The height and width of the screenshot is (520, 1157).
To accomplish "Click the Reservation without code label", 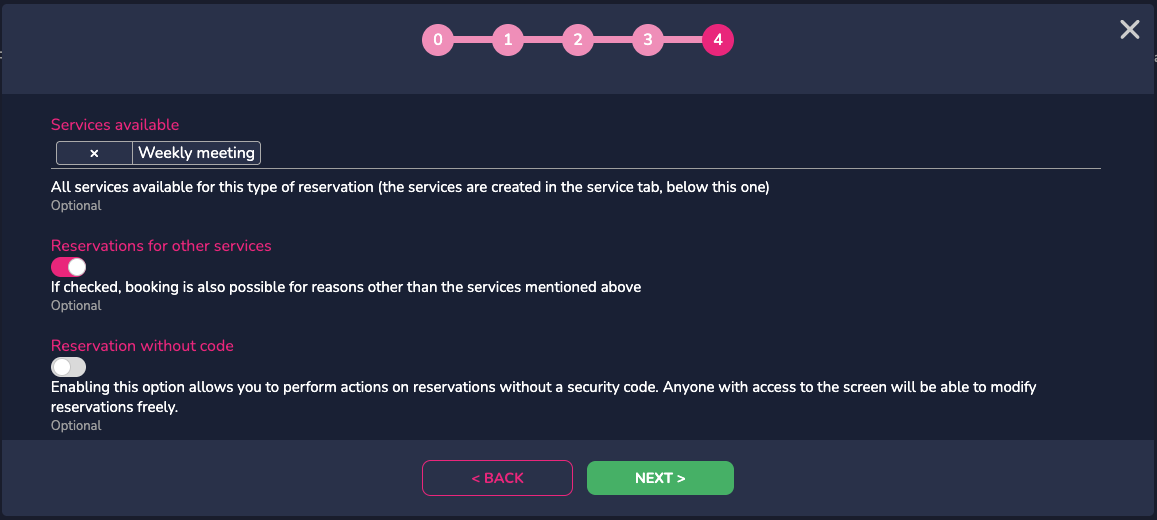I will click(142, 345).
